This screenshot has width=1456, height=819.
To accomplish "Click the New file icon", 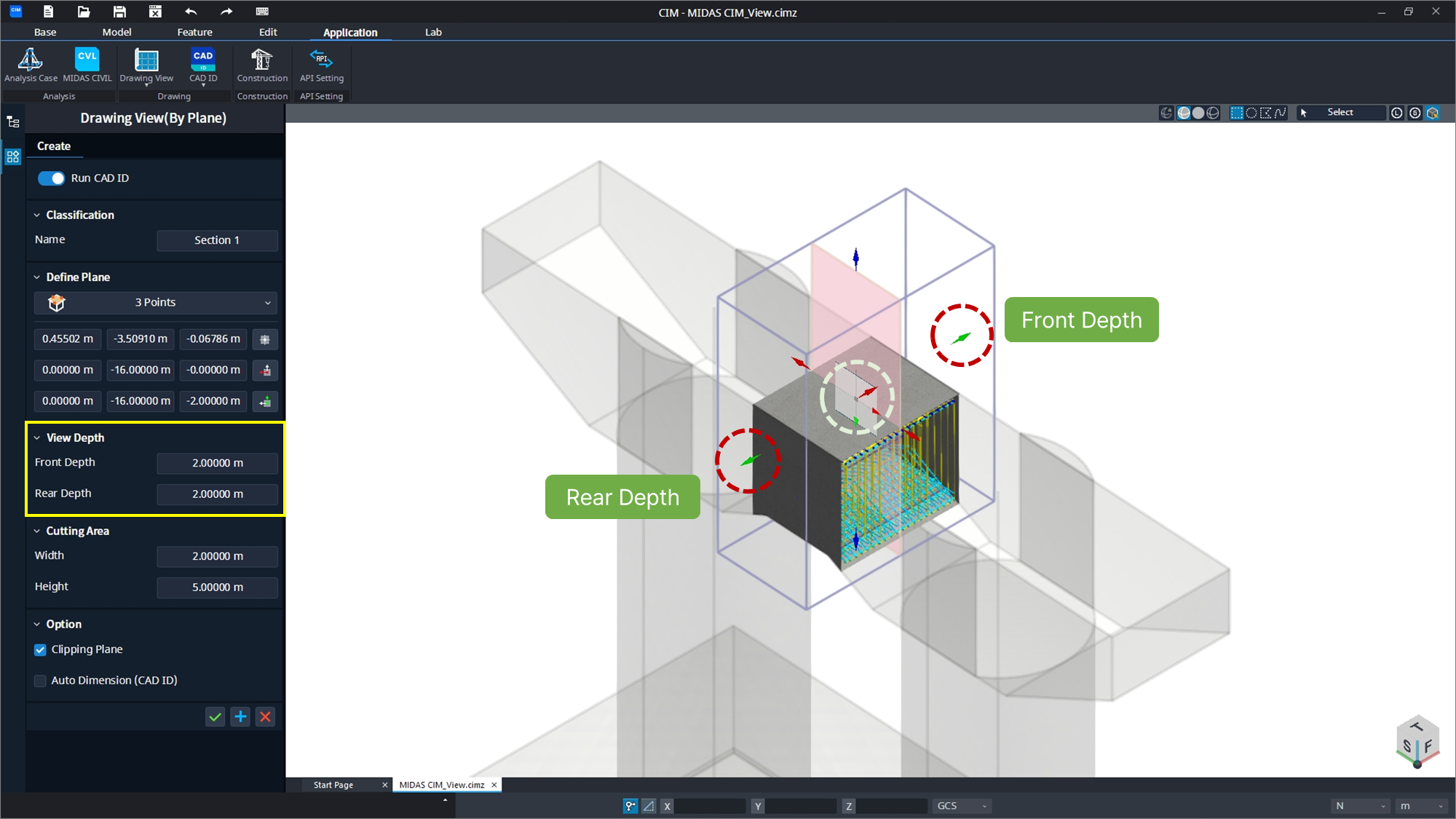I will coord(48,12).
